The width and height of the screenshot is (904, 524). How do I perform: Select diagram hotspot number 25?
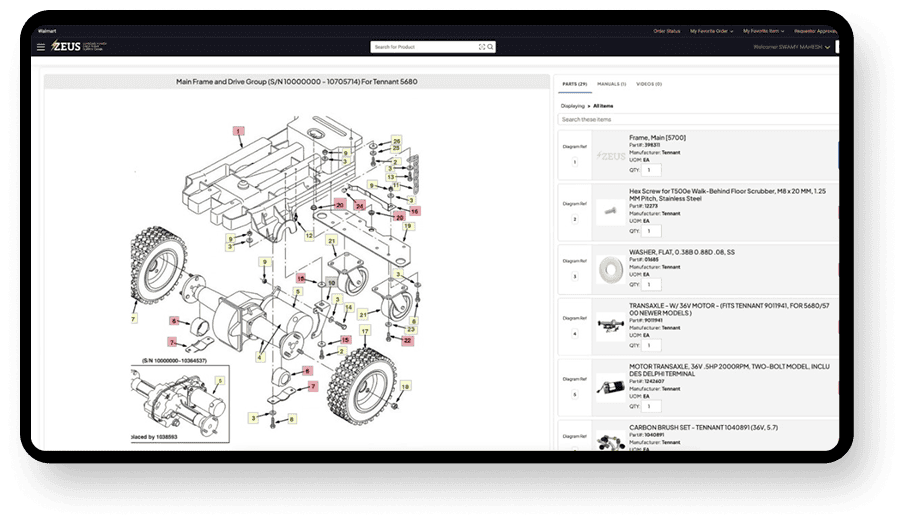click(396, 148)
